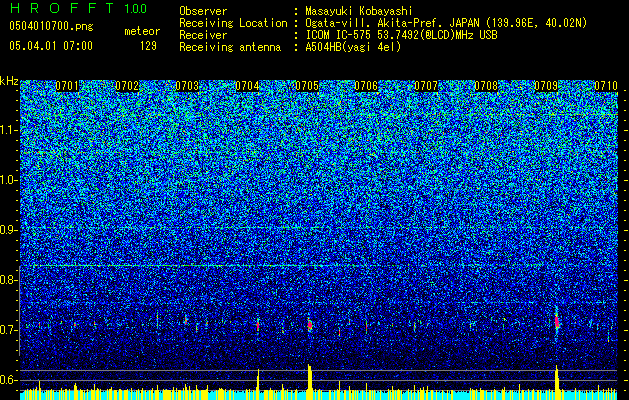Click the date stamp 05.04.01 07:00
This screenshot has width=629, height=400.
[51, 45]
